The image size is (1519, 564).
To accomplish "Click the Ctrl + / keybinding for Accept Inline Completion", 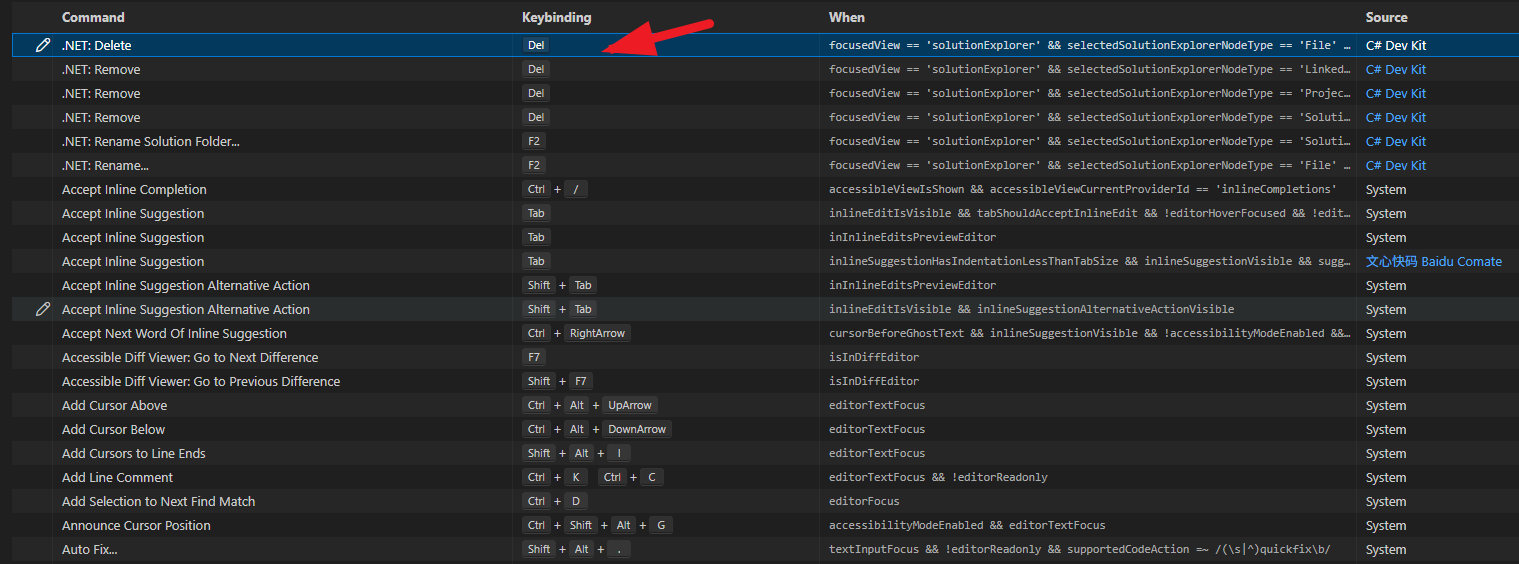I will (556, 189).
